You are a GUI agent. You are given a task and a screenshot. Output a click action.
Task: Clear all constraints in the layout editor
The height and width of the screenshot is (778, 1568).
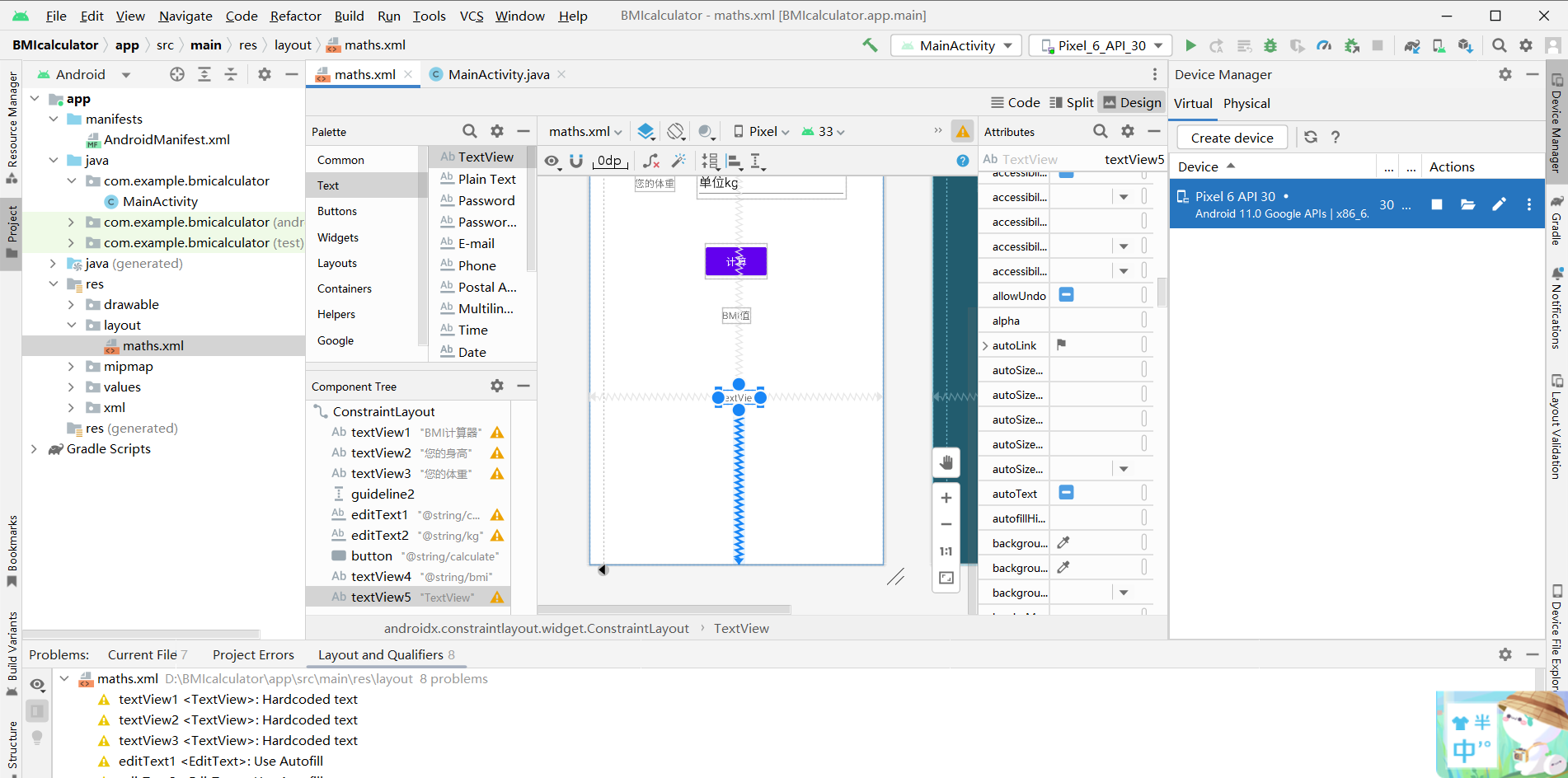point(651,161)
